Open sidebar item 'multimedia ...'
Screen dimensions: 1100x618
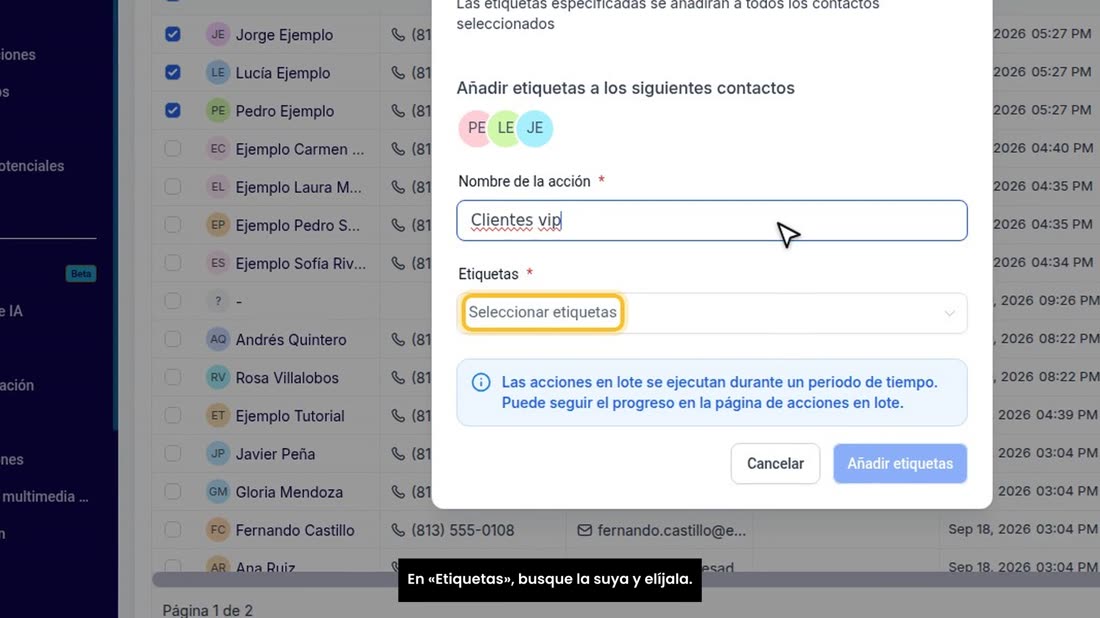click(45, 497)
